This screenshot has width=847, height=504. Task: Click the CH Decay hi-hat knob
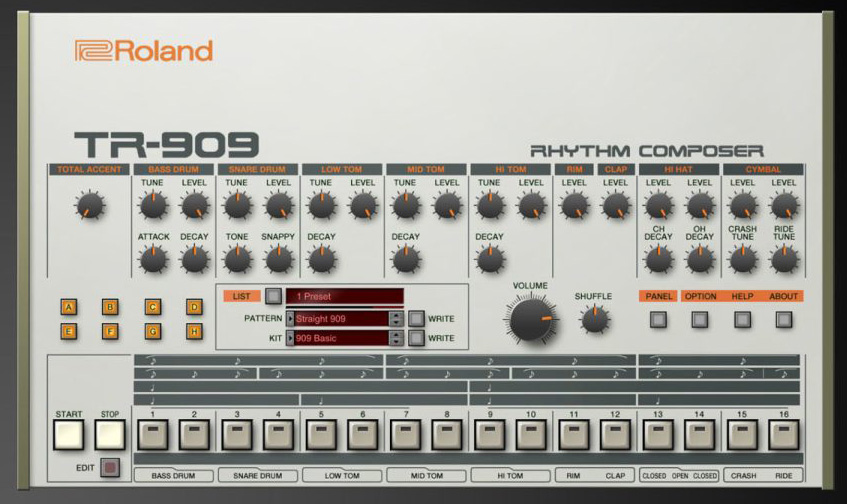pyautogui.click(x=658, y=260)
